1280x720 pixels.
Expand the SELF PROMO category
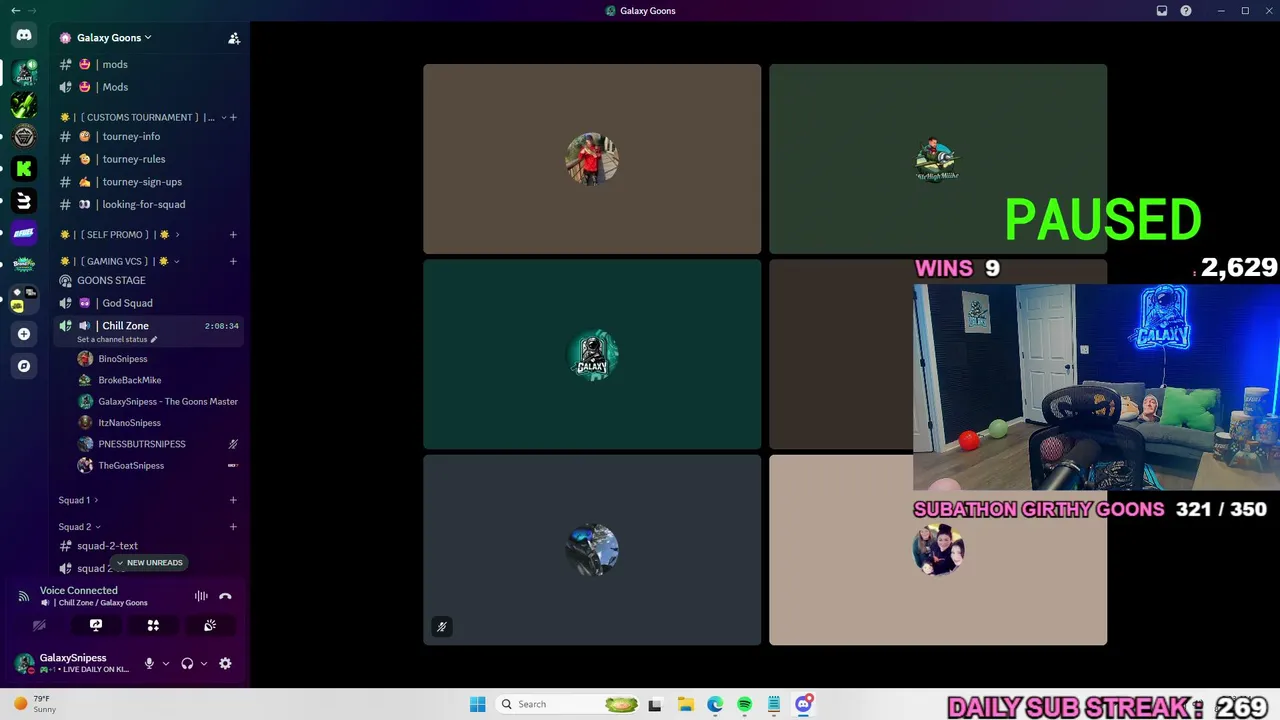[x=119, y=235]
